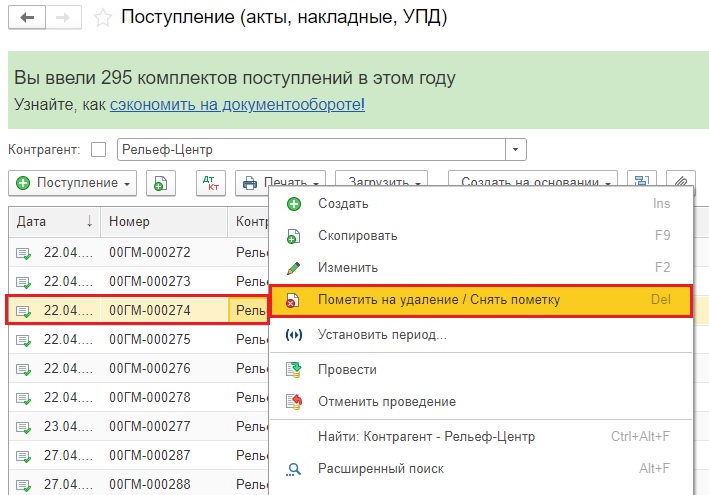
Task: Expand the Контрагент dropdown list
Action: click(515, 150)
